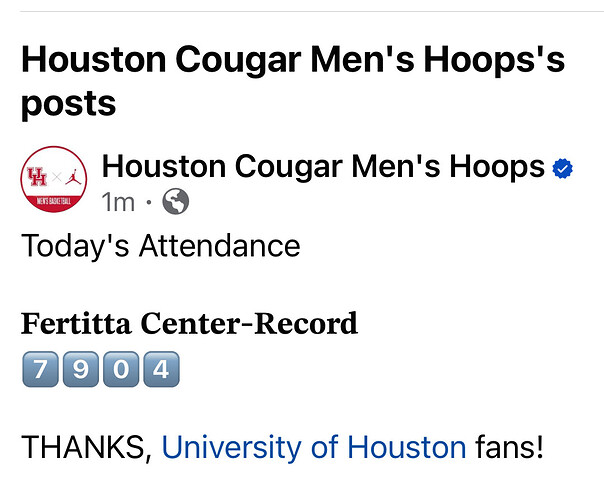Open the Houston Cougar Men's Hoops author name

pyautogui.click(x=323, y=167)
